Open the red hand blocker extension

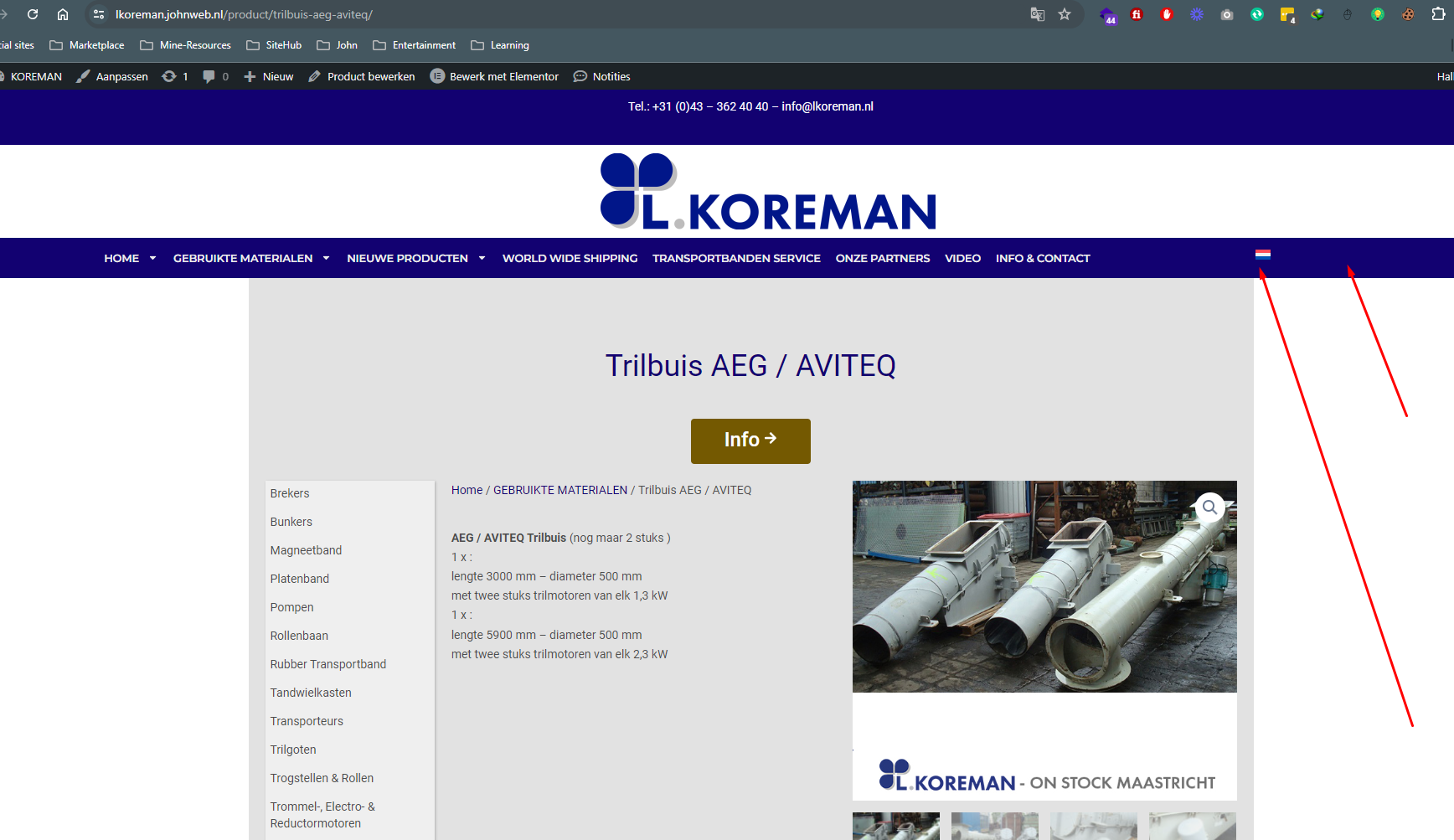1167,14
